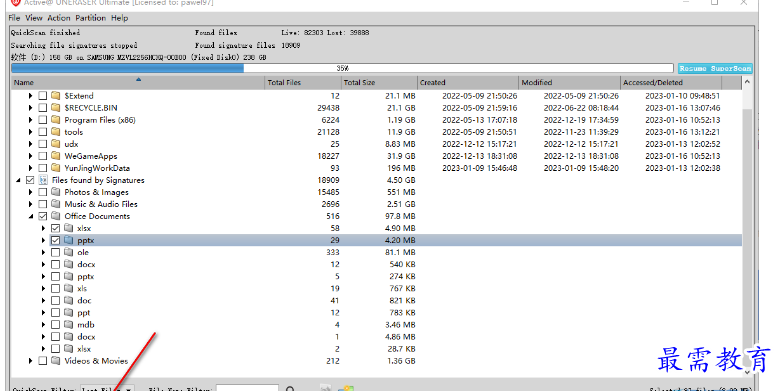The width and height of the screenshot is (779, 391).
Task: Click the ole folder icon
Action: pyautogui.click(x=69, y=252)
